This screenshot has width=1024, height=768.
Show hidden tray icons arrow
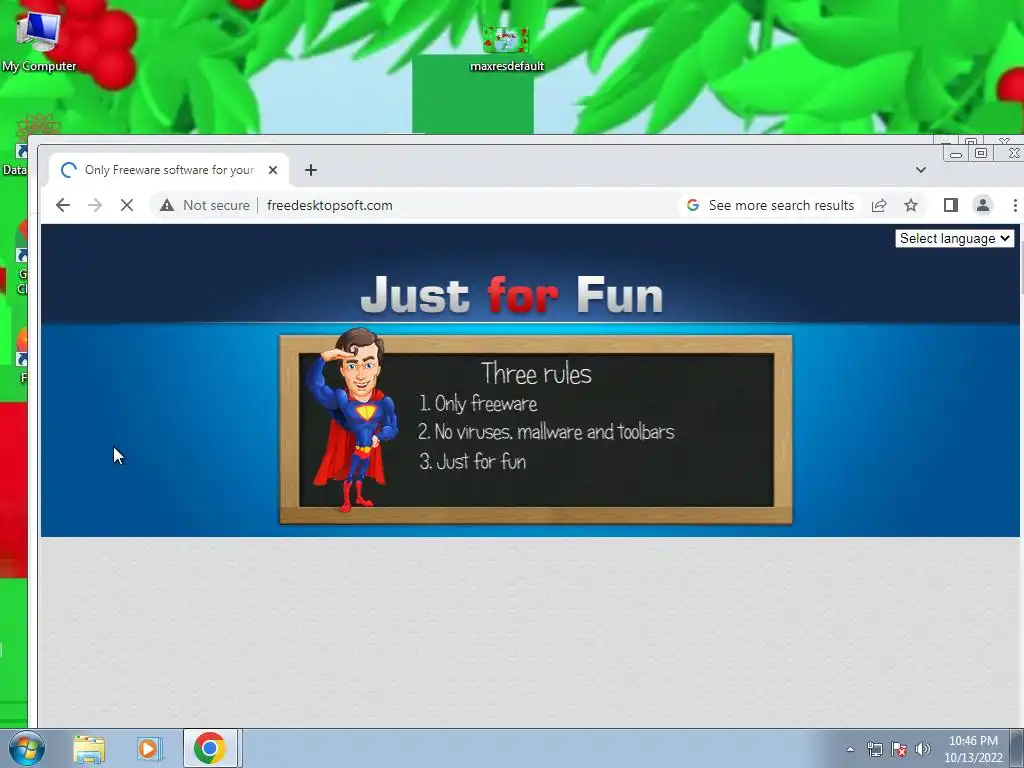(850, 749)
